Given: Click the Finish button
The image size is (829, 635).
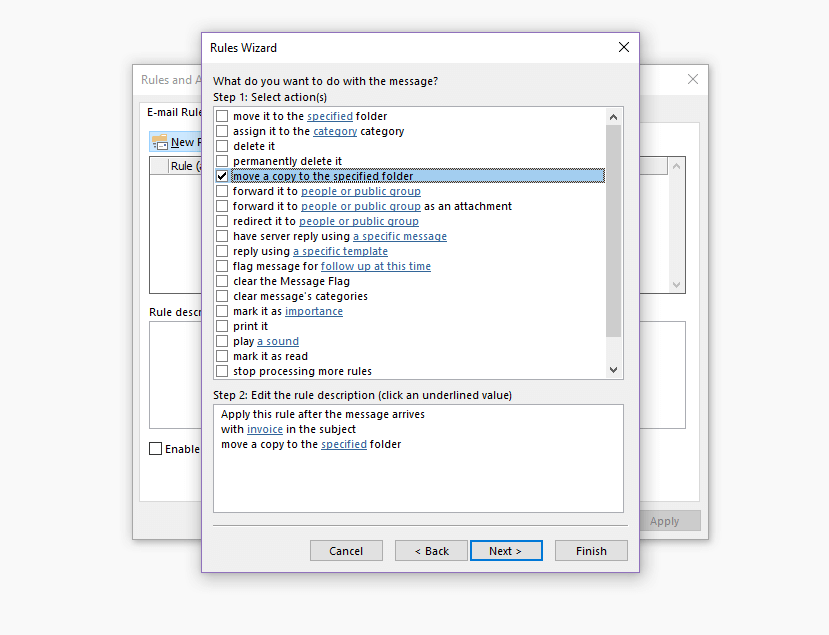Looking at the screenshot, I should 591,551.
